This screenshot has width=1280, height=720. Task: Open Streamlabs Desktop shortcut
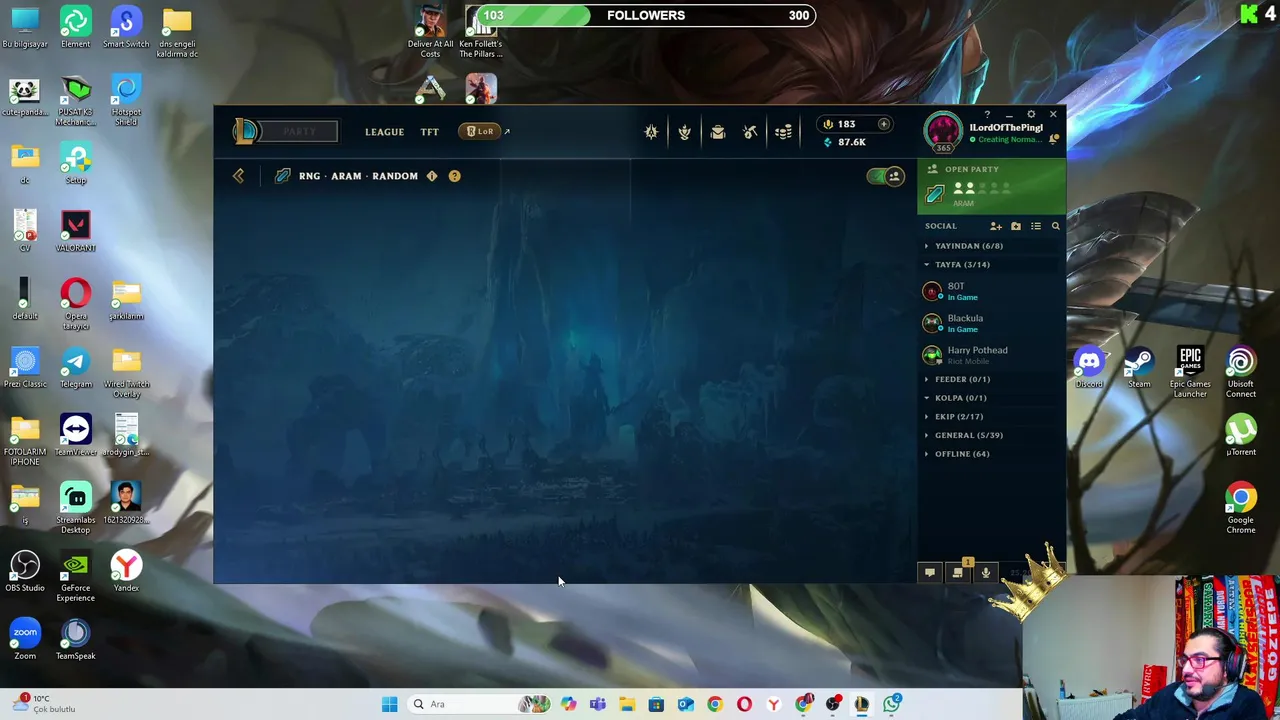[x=76, y=508]
